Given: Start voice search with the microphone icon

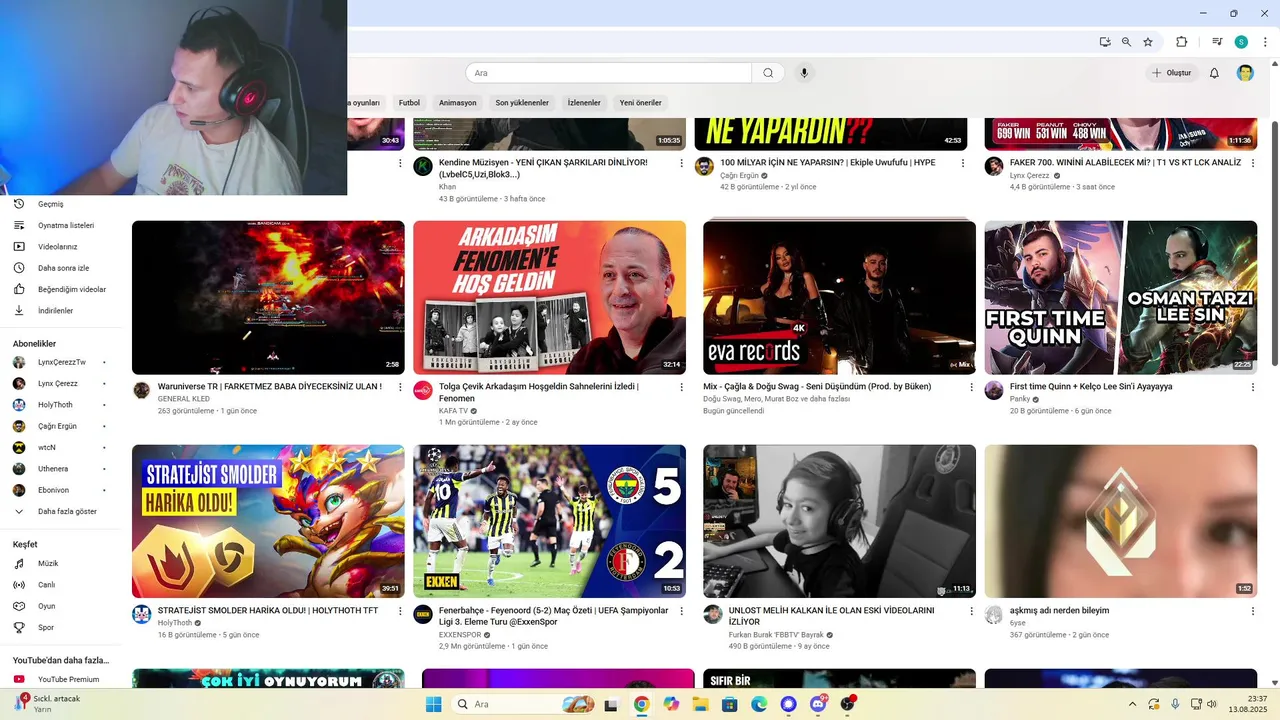Looking at the screenshot, I should tap(803, 73).
